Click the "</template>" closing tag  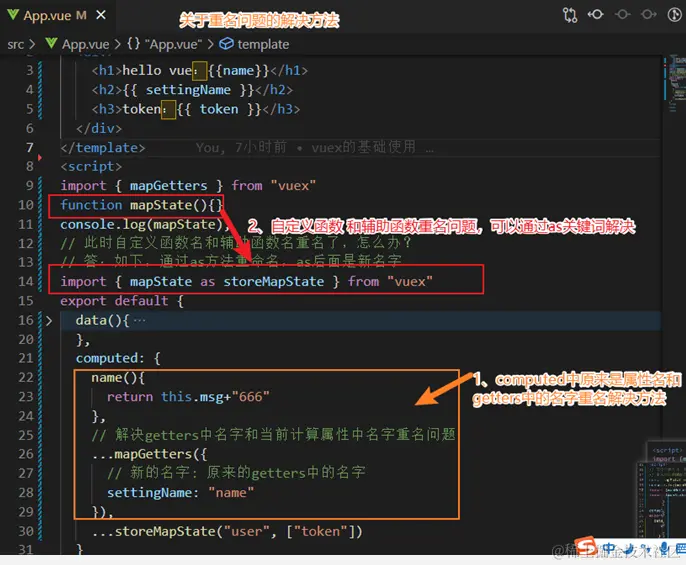point(103,148)
